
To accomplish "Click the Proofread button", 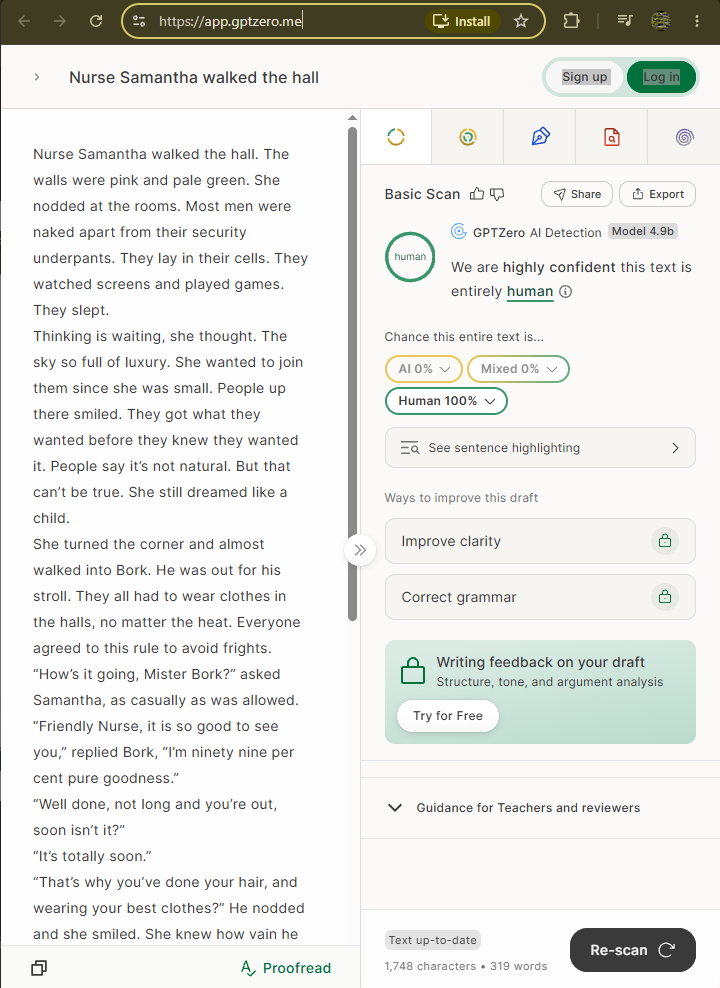I will 286,968.
